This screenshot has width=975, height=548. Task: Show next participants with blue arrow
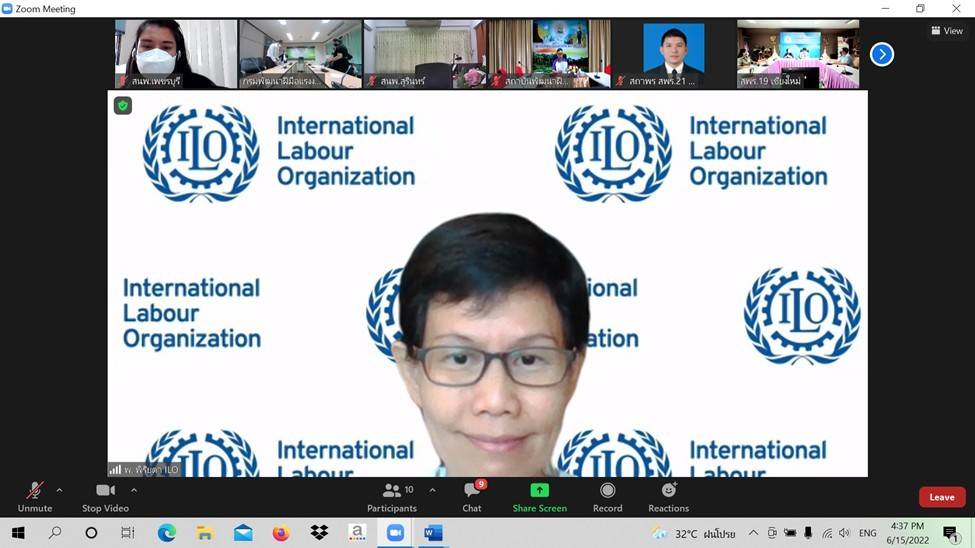tap(882, 54)
